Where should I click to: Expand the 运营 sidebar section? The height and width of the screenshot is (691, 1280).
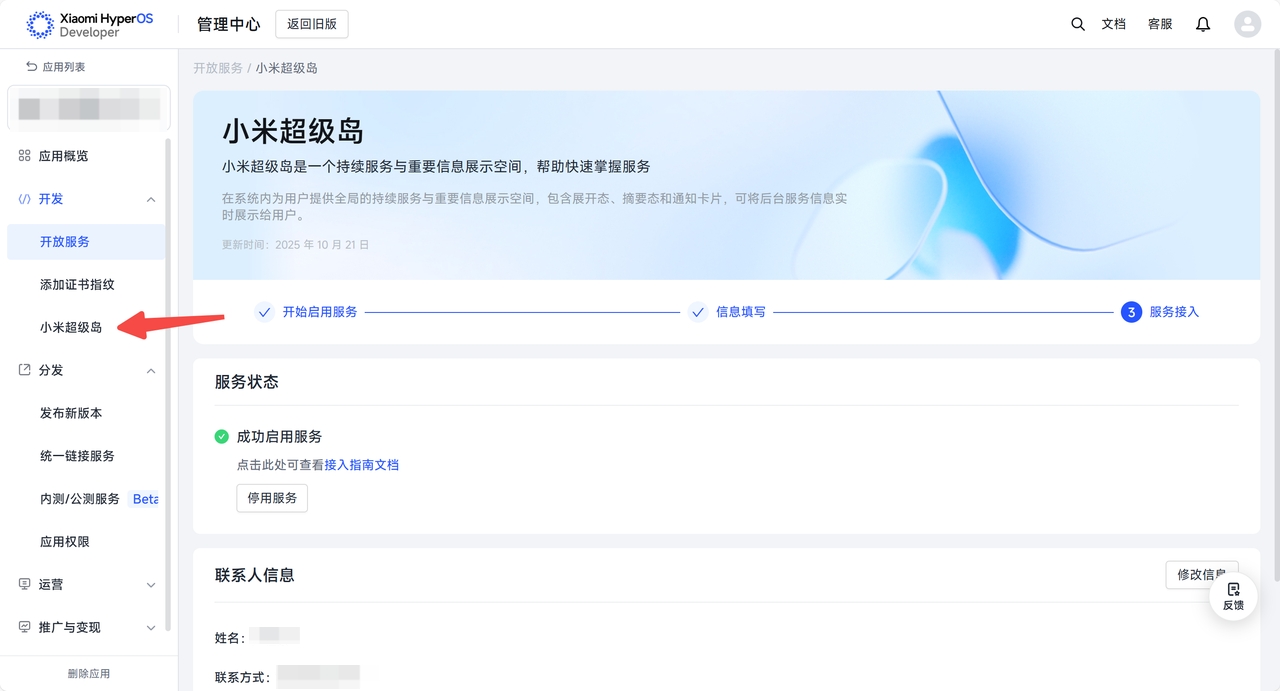[x=151, y=584]
